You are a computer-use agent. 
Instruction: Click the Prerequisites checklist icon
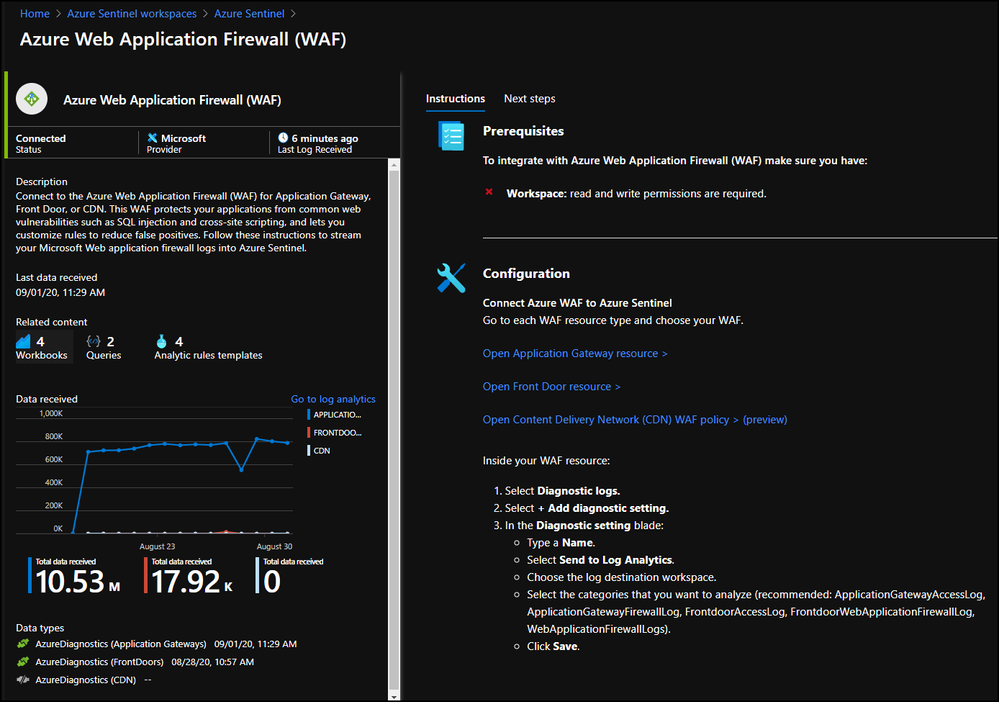coord(452,136)
